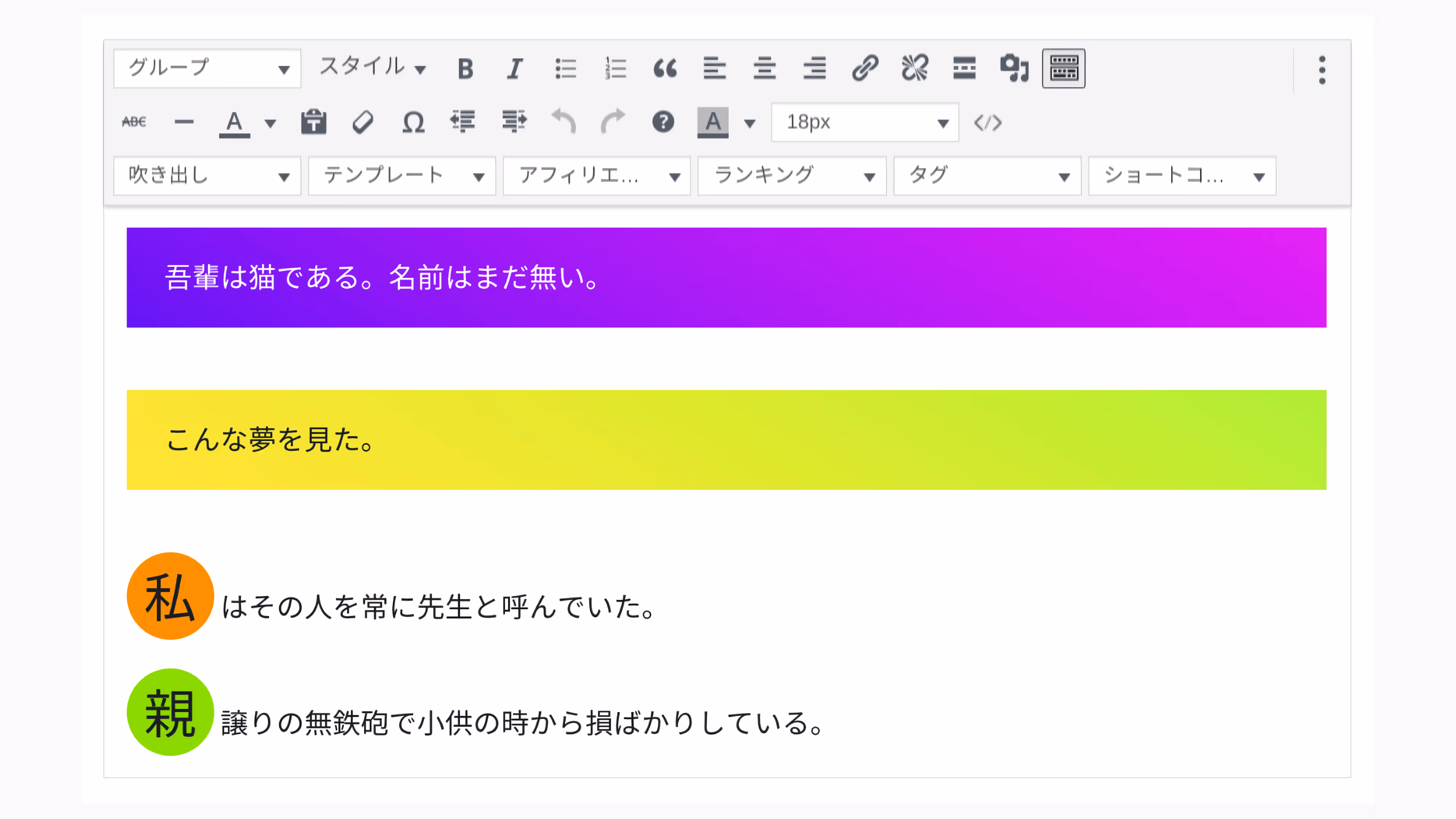Click the undo arrow
The height and width of the screenshot is (819, 1456).
coord(563,122)
